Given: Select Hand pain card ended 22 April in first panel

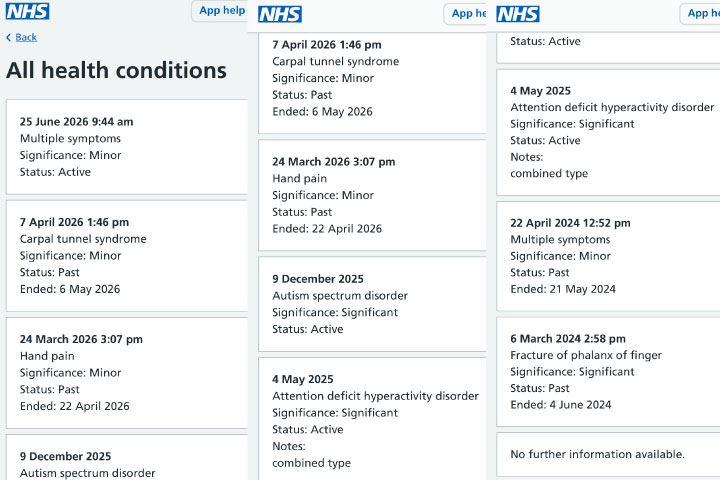Looking at the screenshot, I should (x=127, y=373).
